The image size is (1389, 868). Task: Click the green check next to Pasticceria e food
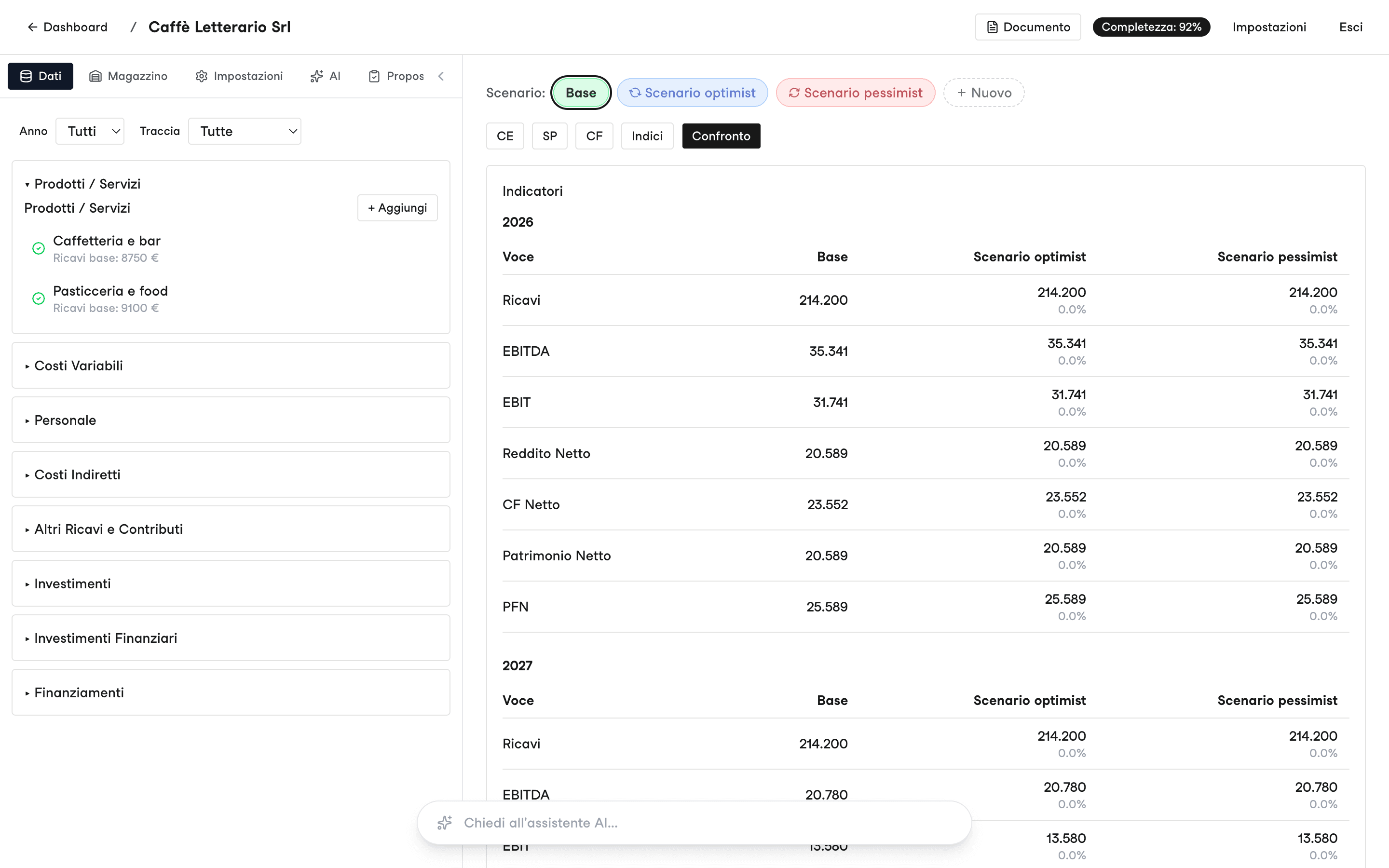[39, 298]
